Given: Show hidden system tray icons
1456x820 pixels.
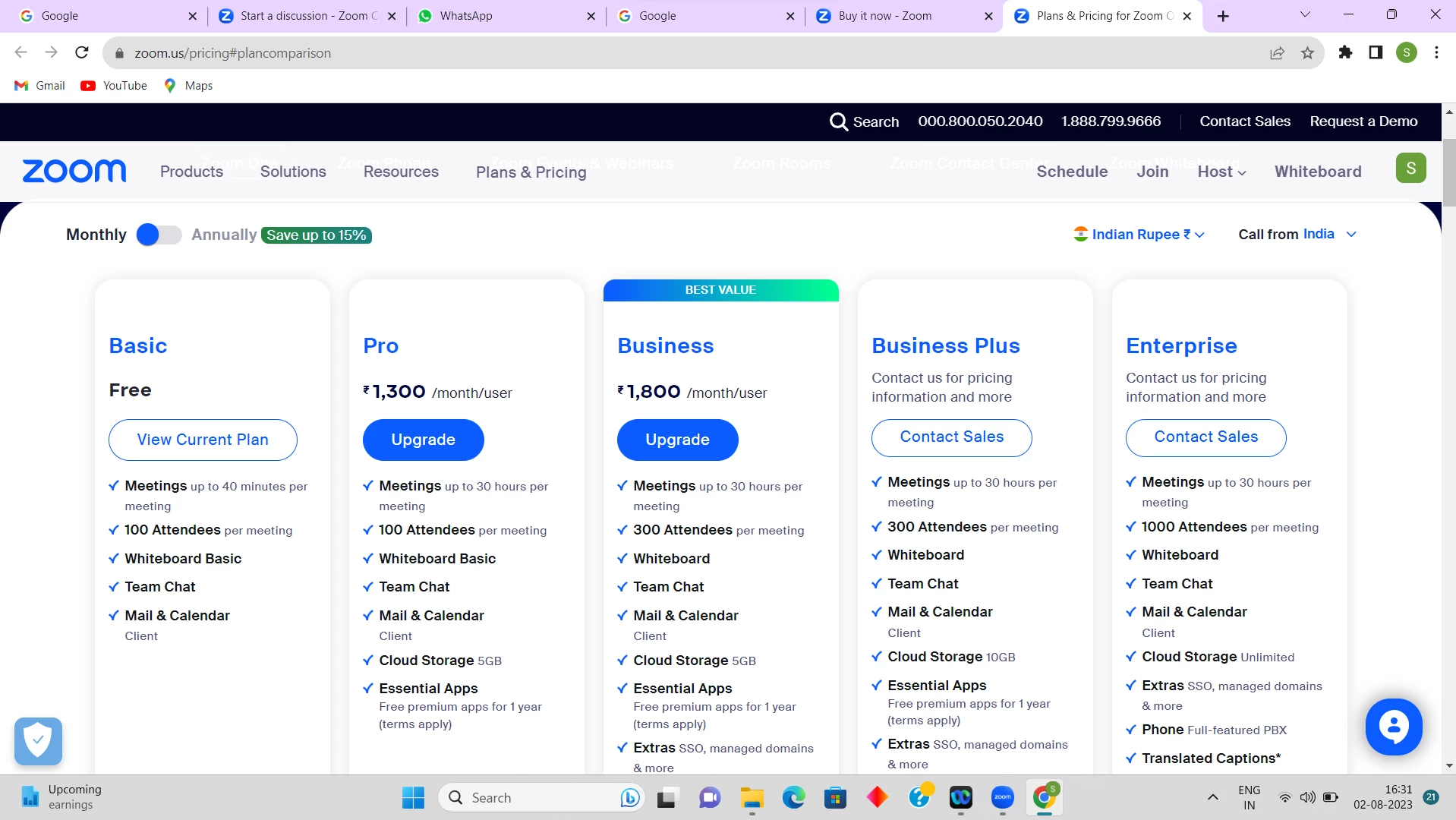Looking at the screenshot, I should click(1213, 797).
